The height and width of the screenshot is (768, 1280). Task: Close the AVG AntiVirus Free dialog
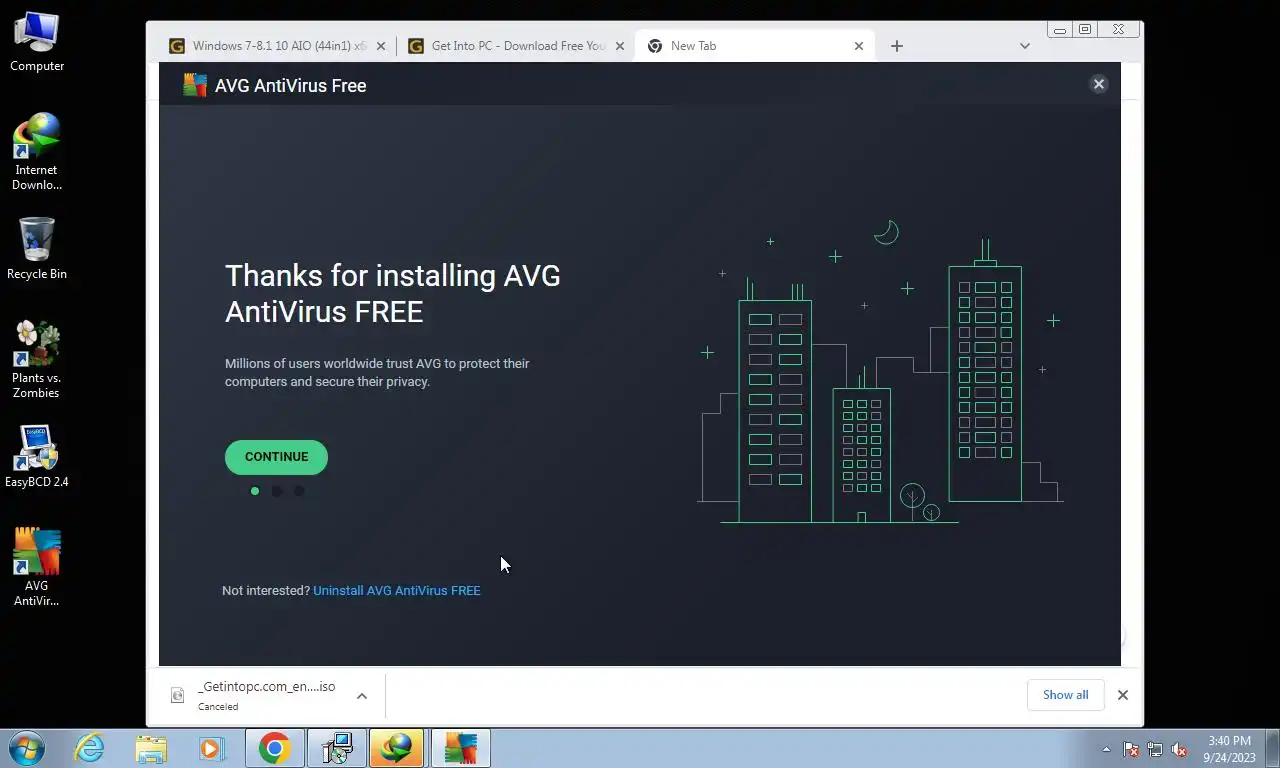1099,85
